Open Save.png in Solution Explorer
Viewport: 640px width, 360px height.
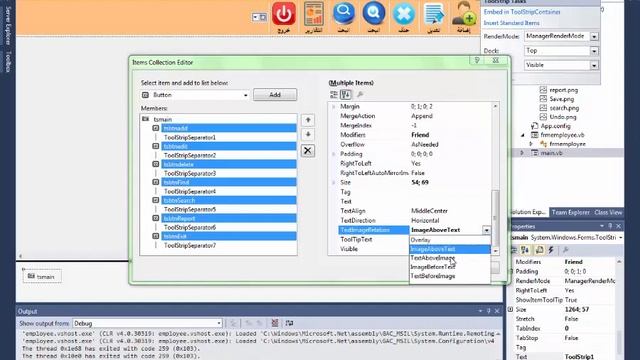coord(562,99)
